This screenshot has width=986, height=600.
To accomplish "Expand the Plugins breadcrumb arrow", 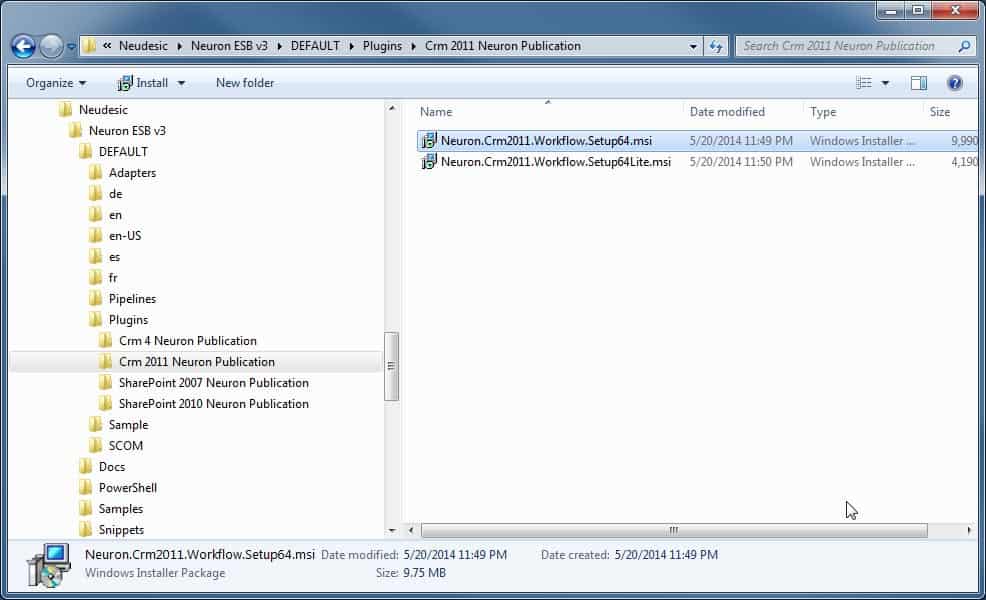I will (x=414, y=46).
